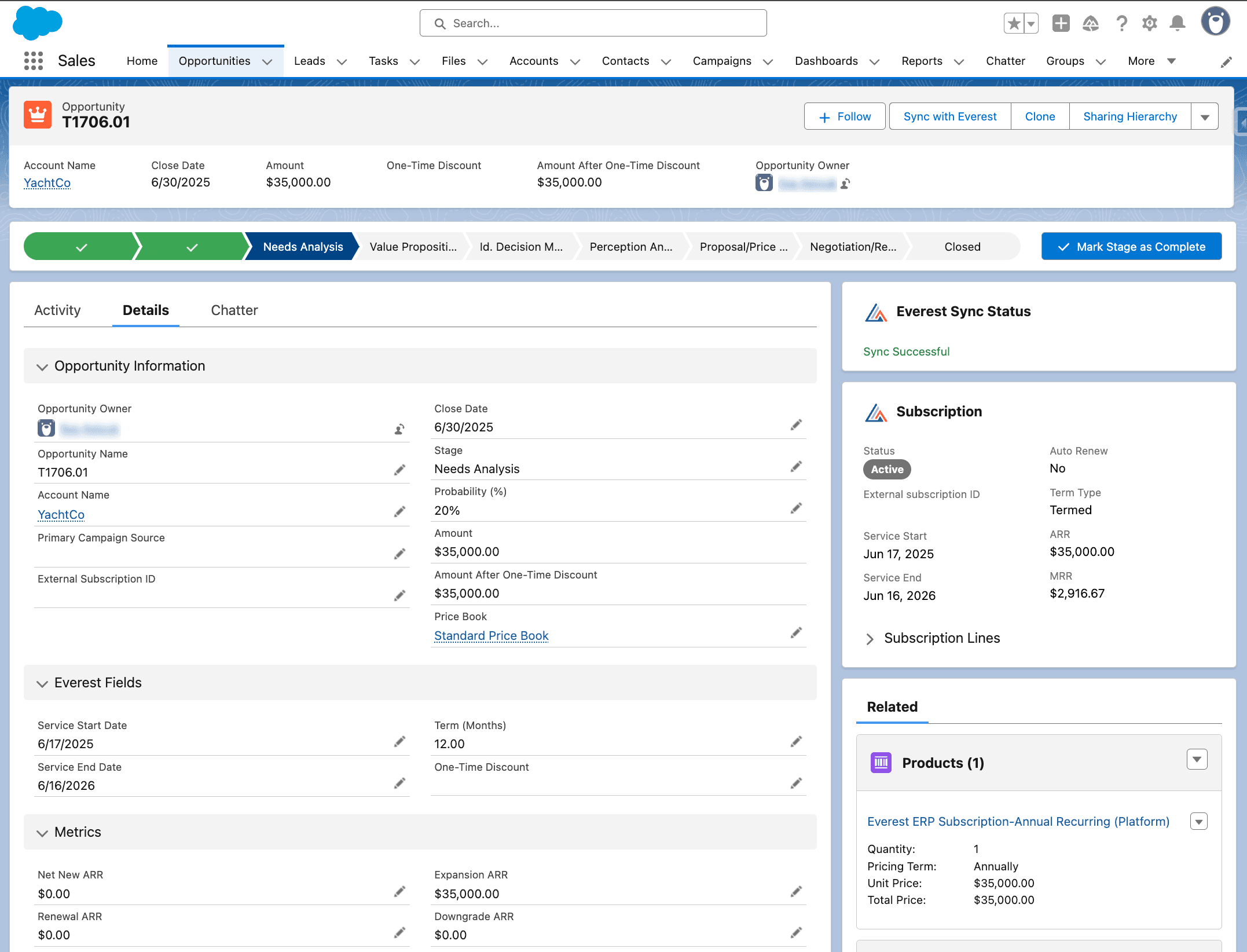The image size is (1247, 952).
Task: Open the Products related list dropdown
Action: (1197, 759)
